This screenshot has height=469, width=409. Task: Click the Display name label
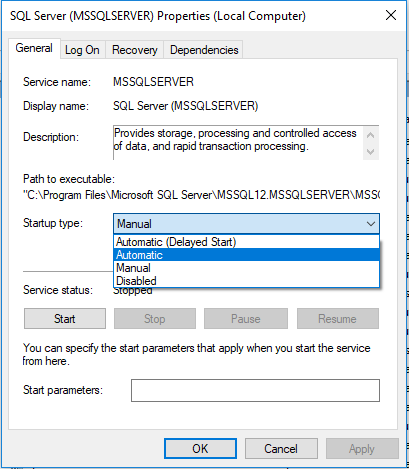(x=56, y=106)
